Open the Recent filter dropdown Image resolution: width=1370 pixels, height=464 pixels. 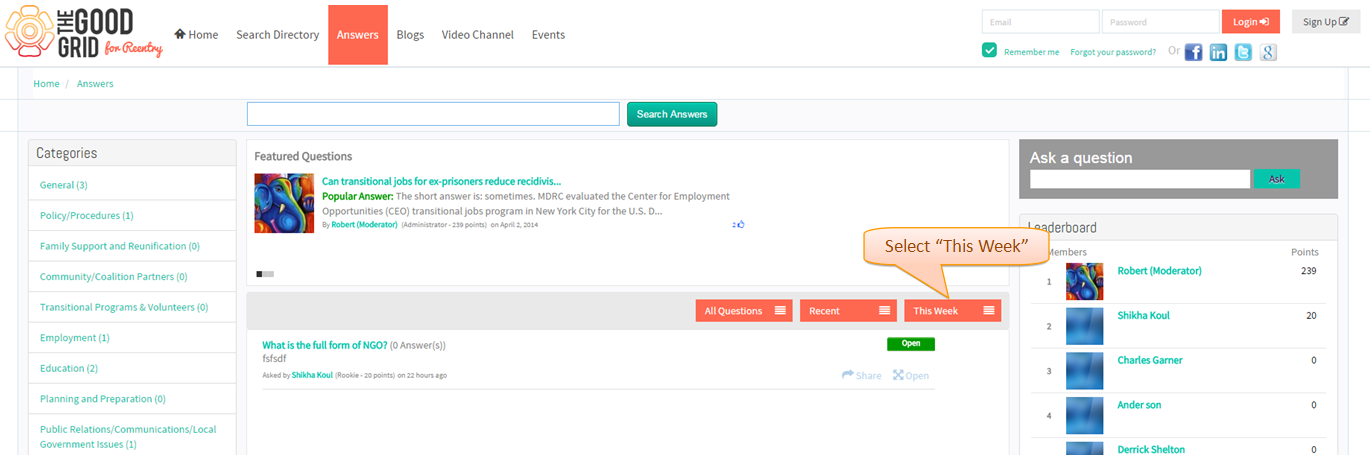click(x=848, y=311)
